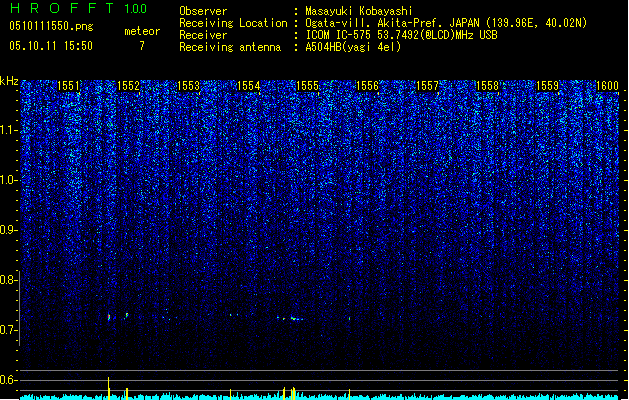Click the Ogata-vill. Akita-Pref. JAPAN location text
629x400 pixels.
pos(446,23)
